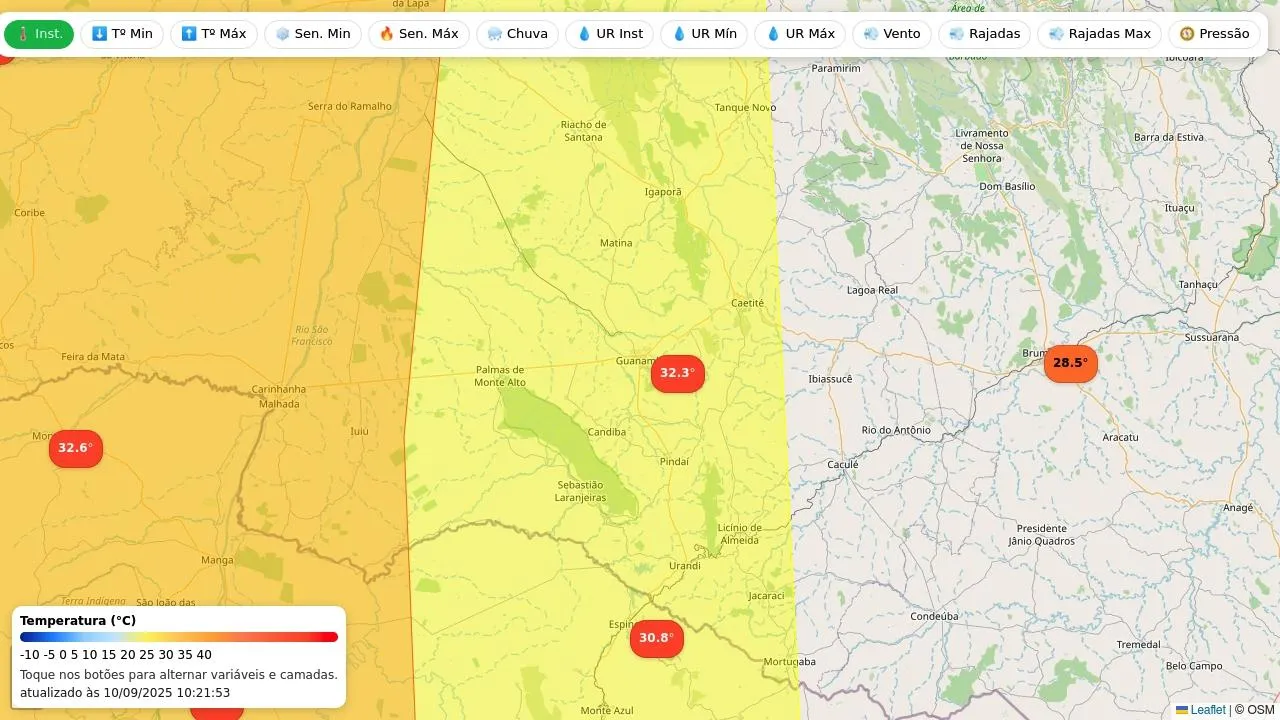Show the Tº Máx layer
Image resolution: width=1280 pixels, height=720 pixels.
(214, 34)
